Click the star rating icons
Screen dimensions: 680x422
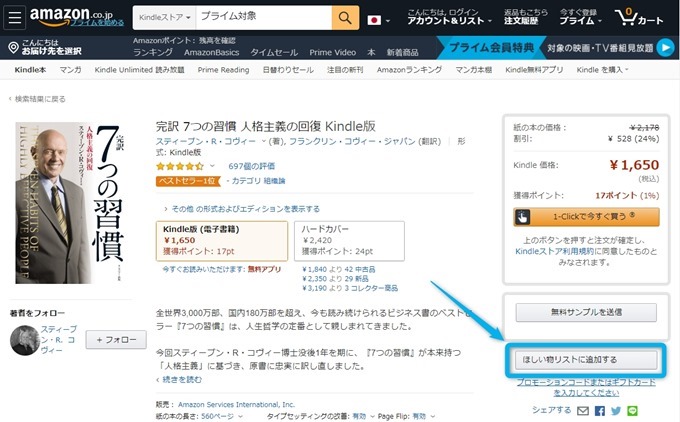pos(180,166)
